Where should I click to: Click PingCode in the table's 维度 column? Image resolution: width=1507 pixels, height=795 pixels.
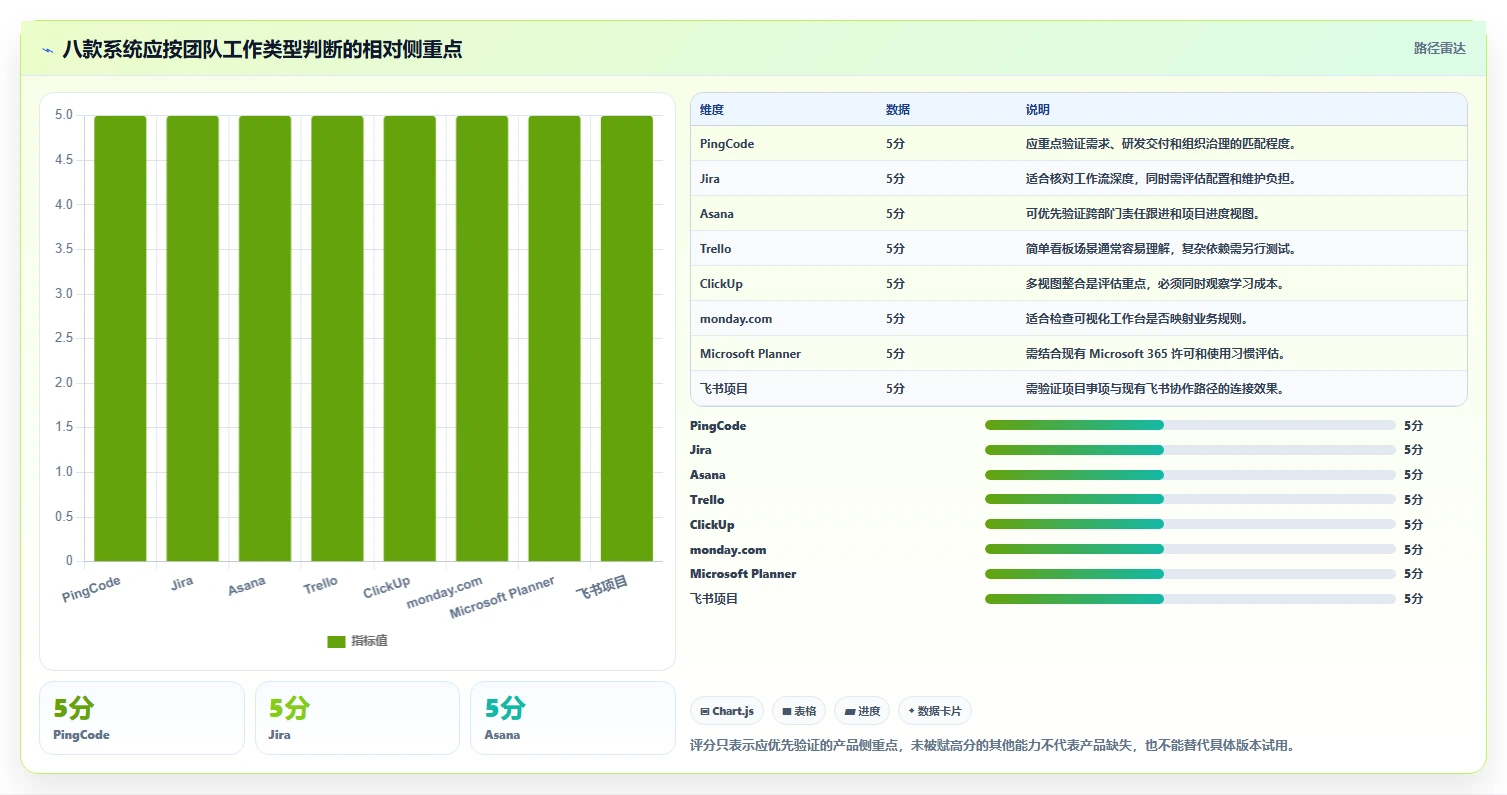click(727, 144)
